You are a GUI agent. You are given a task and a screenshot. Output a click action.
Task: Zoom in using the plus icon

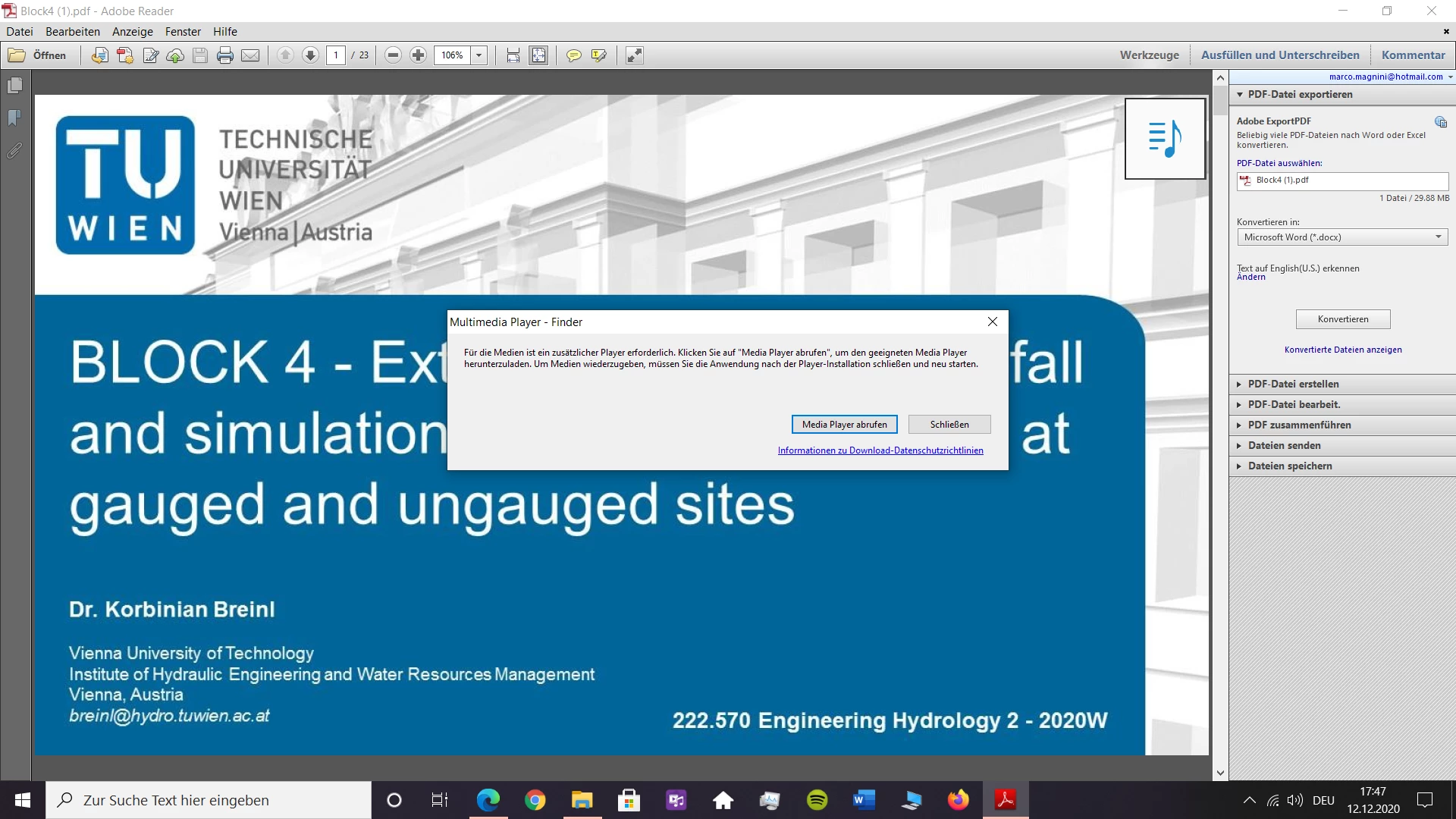418,55
